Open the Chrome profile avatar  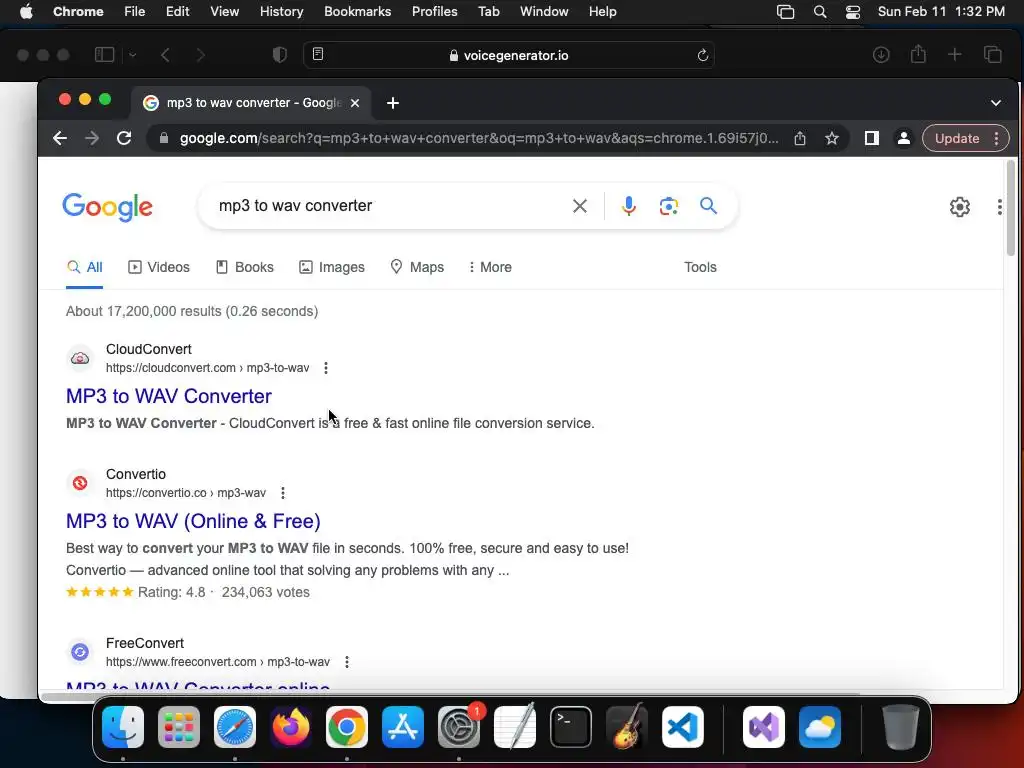click(x=904, y=138)
